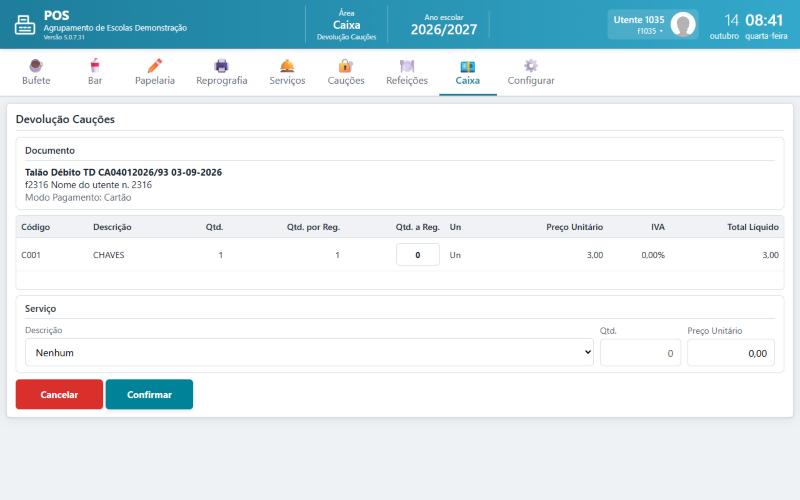Image resolution: width=800 pixels, height=500 pixels.
Task: Click the C001 code cell
Action: point(31,255)
